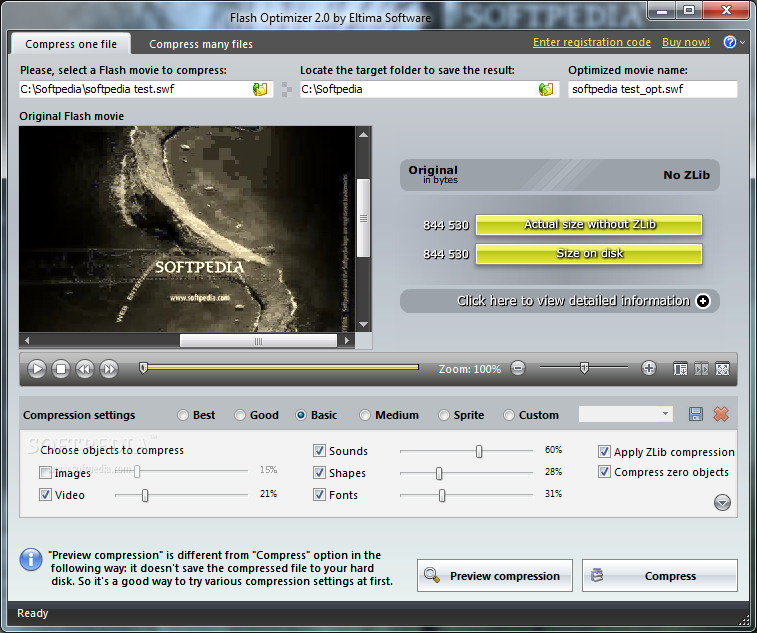Rewind the movie
Viewport: 757px width, 633px height.
click(x=85, y=369)
